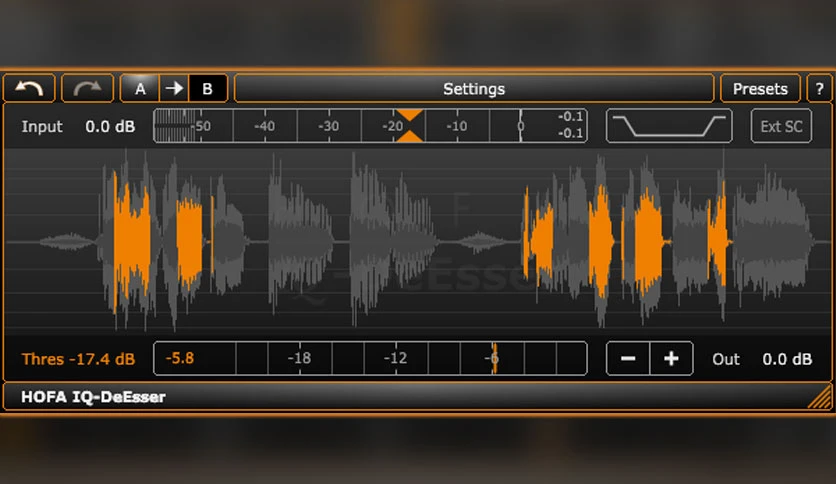The image size is (836, 484).
Task: Open help with the question mark
Action: 819,88
